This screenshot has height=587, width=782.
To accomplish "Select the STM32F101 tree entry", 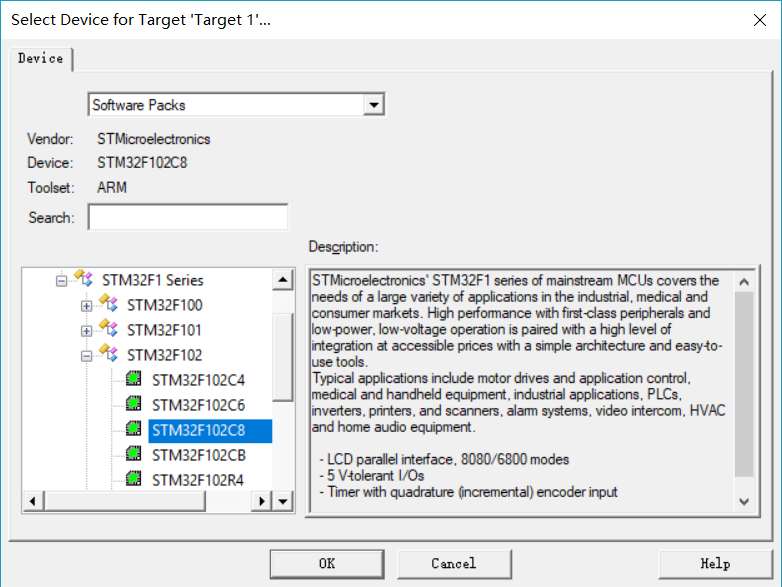I will (164, 330).
